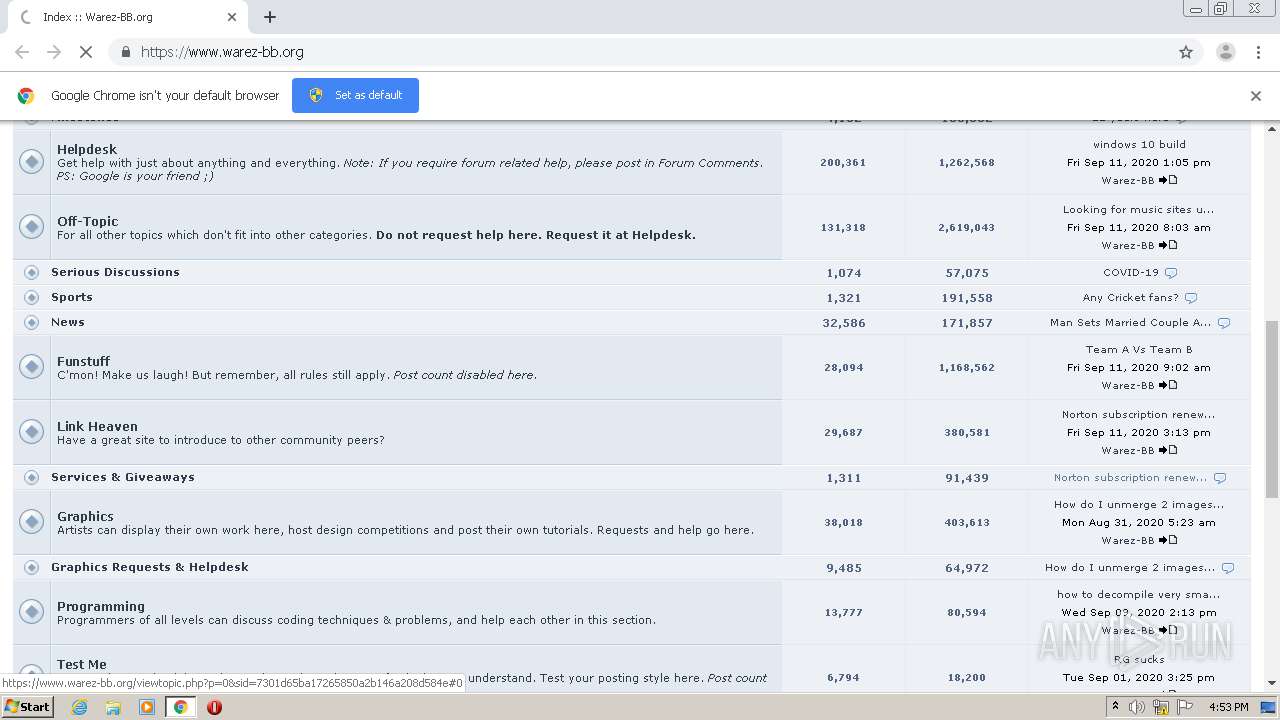Viewport: 1280px width, 720px height.
Task: View latest COVID-19 post icon
Action: pyautogui.click(x=1171, y=273)
